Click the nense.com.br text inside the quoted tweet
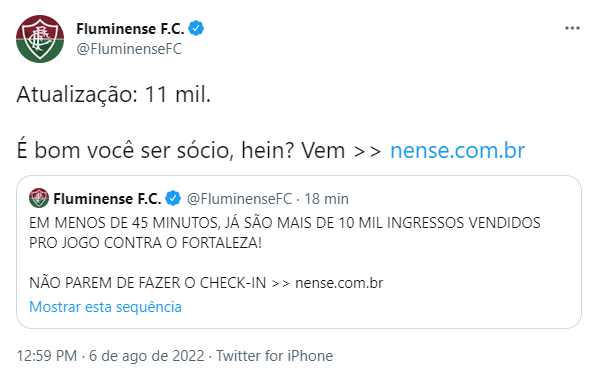 click(x=339, y=283)
